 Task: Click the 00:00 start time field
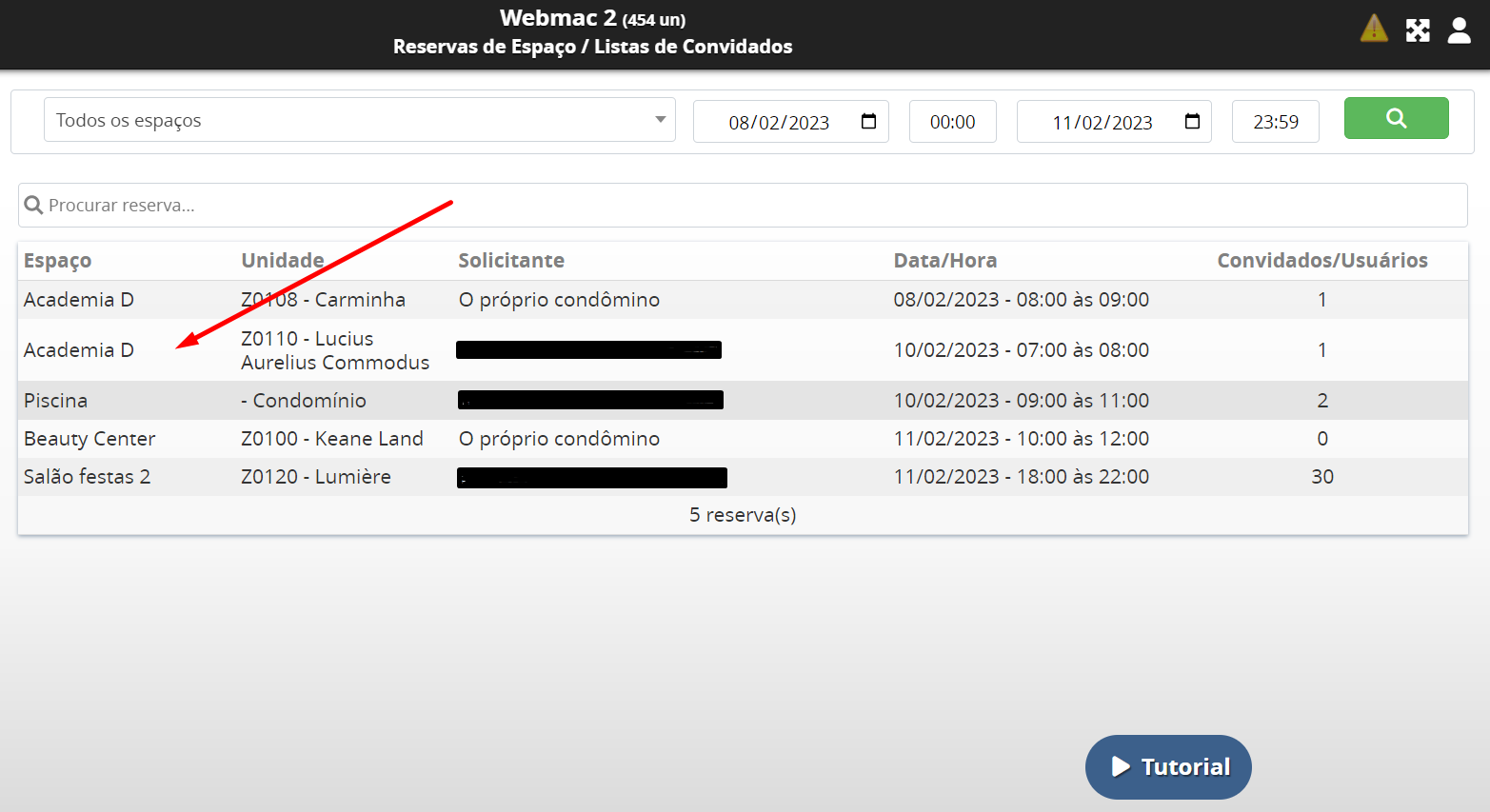pyautogui.click(x=952, y=122)
